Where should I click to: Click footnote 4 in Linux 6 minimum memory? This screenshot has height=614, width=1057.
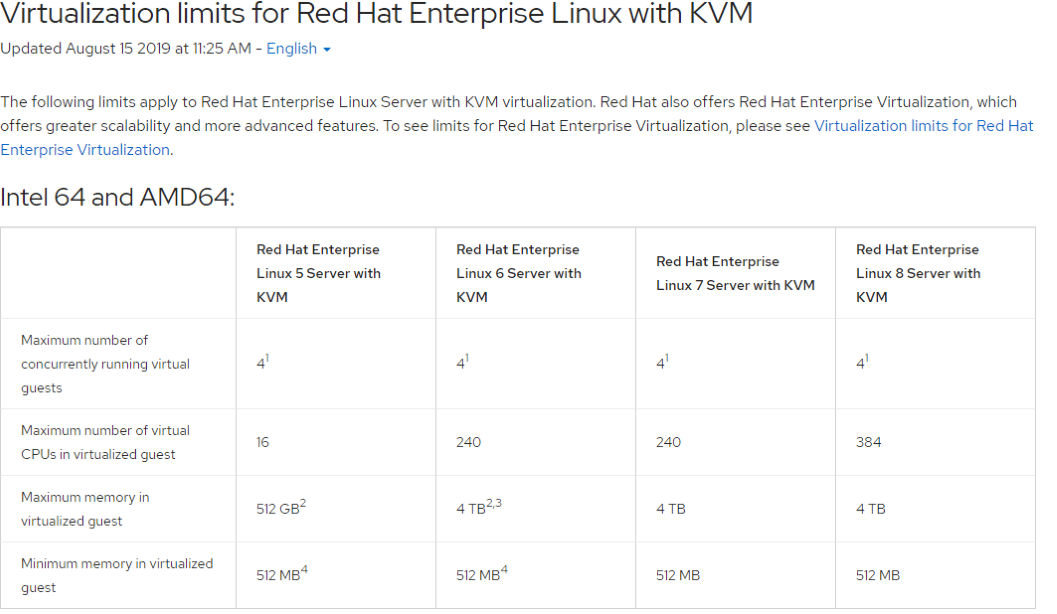point(504,570)
